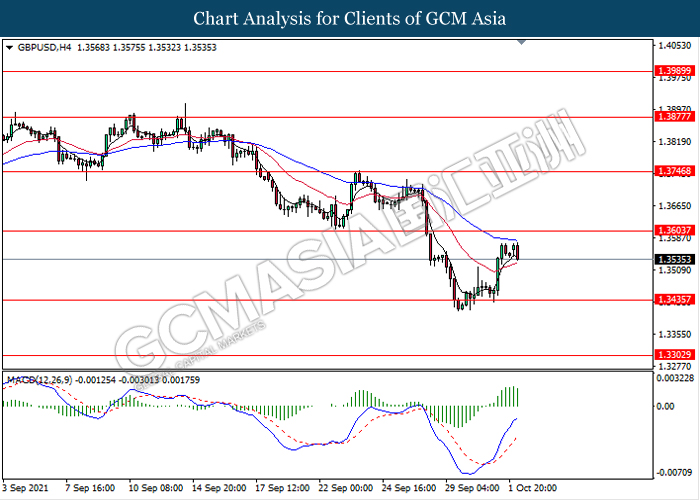The height and width of the screenshot is (500, 700).
Task: Click the 10 Sep 08:00 time label
Action: (155, 488)
